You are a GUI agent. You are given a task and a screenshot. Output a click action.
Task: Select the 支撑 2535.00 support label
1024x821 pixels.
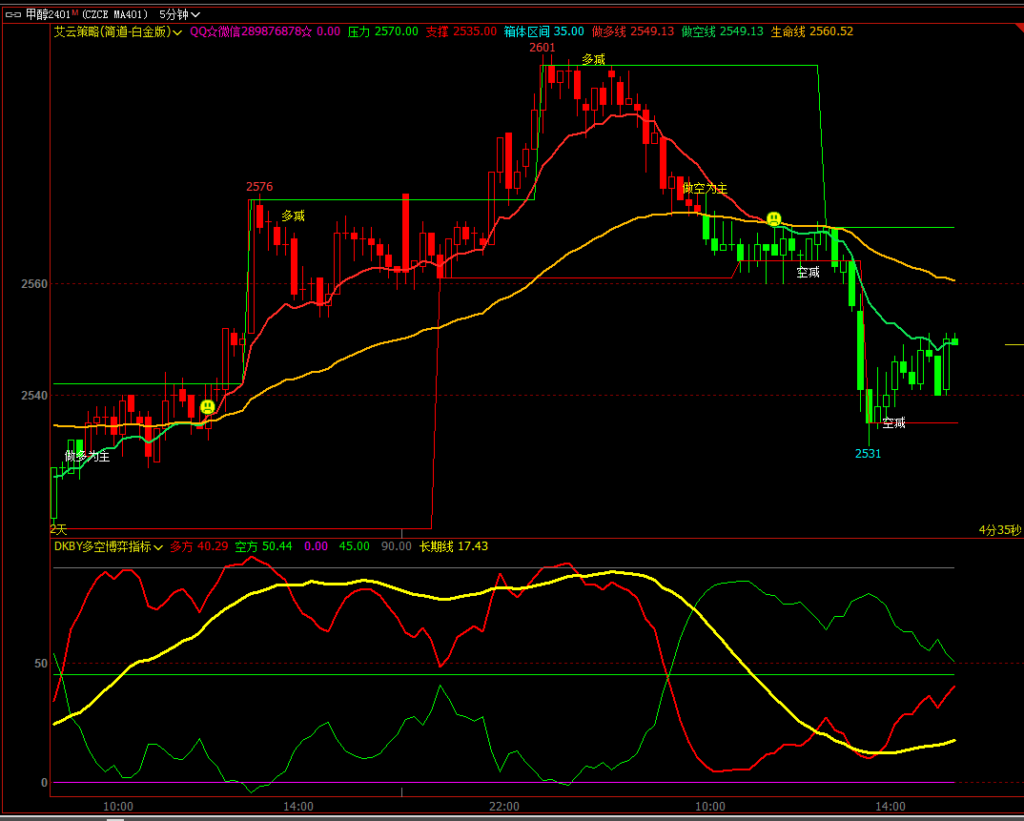(x=461, y=32)
